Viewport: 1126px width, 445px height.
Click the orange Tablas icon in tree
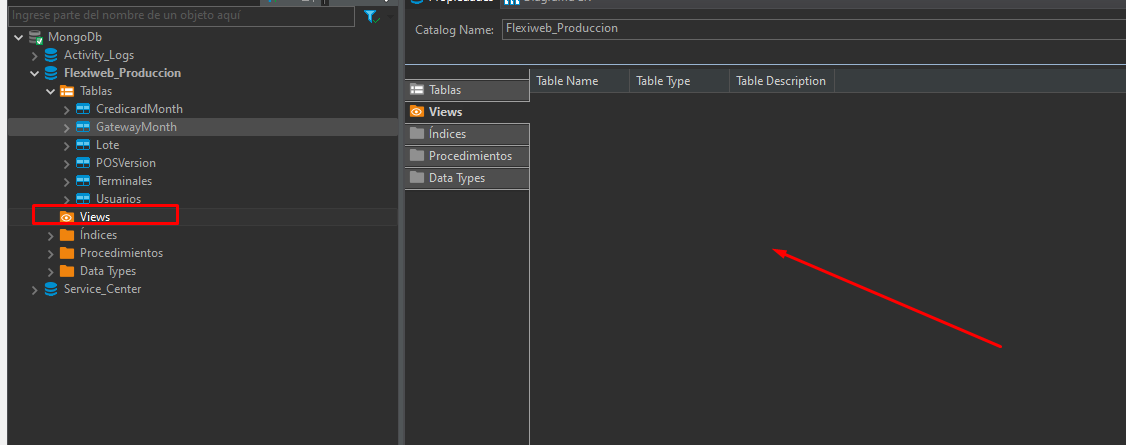(67, 91)
